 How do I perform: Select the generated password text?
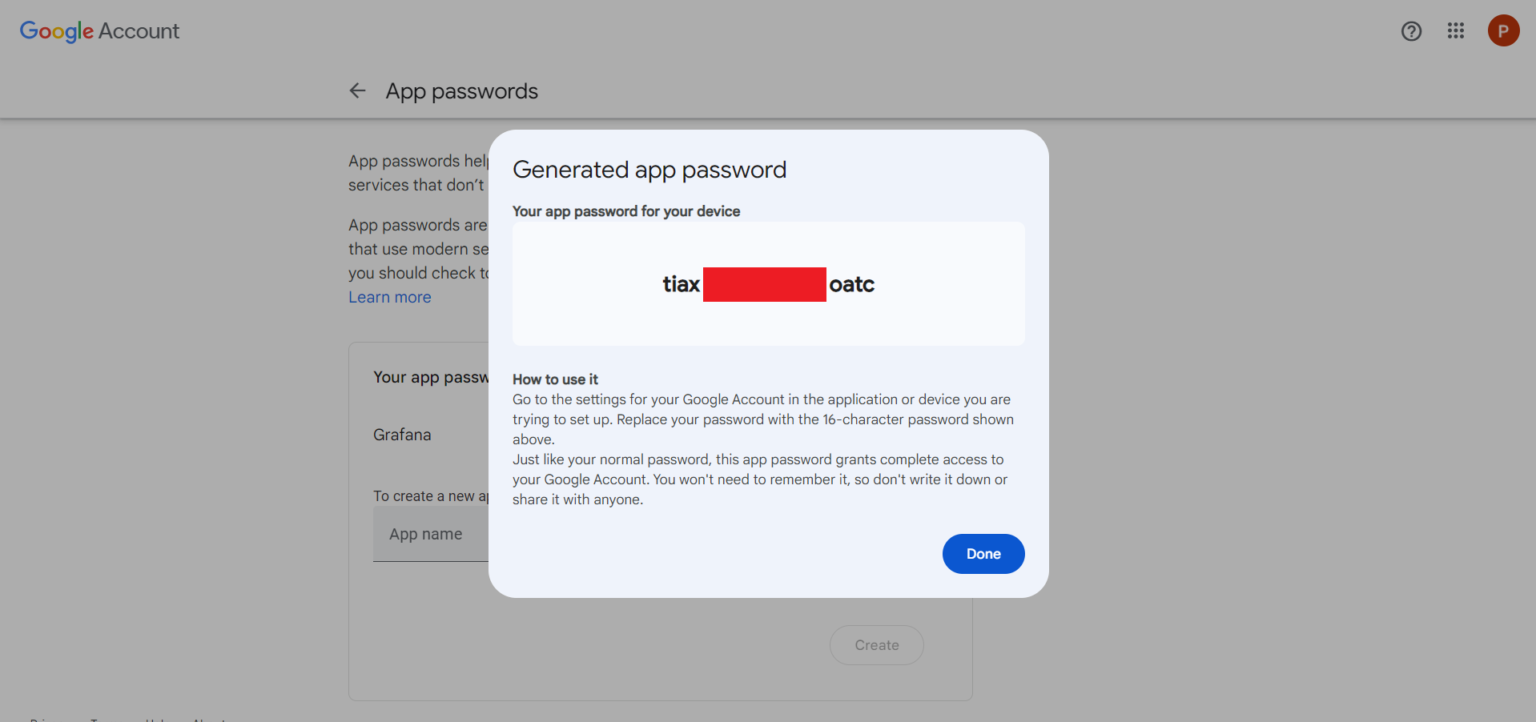point(767,284)
